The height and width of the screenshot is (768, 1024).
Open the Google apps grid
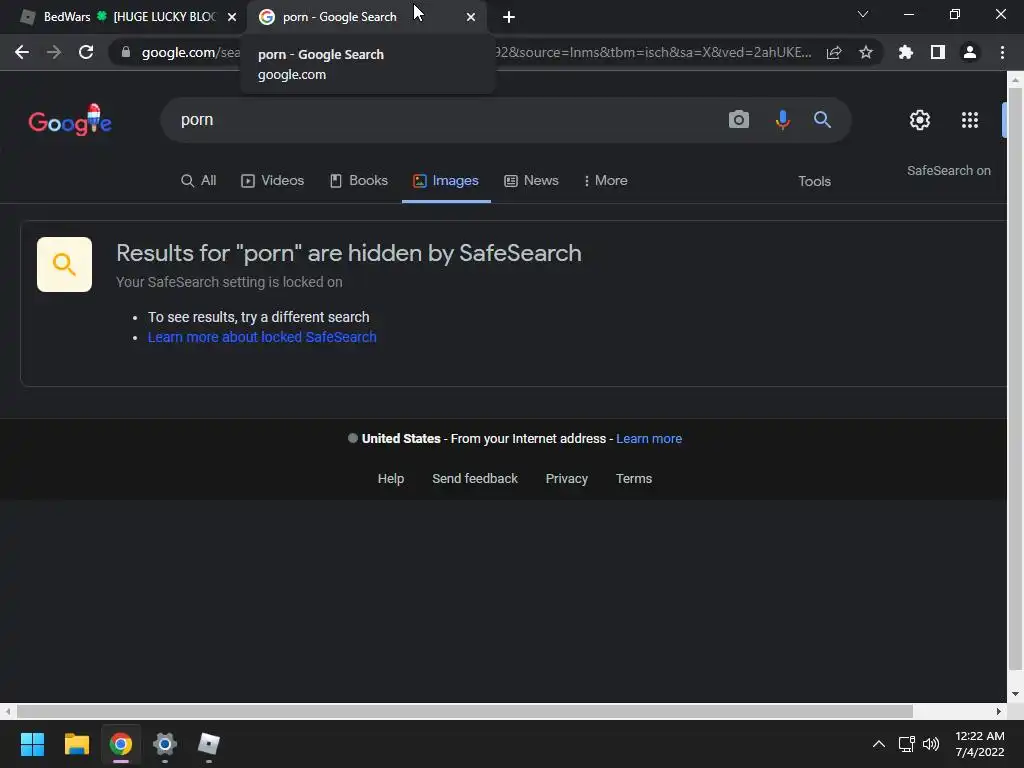click(970, 120)
